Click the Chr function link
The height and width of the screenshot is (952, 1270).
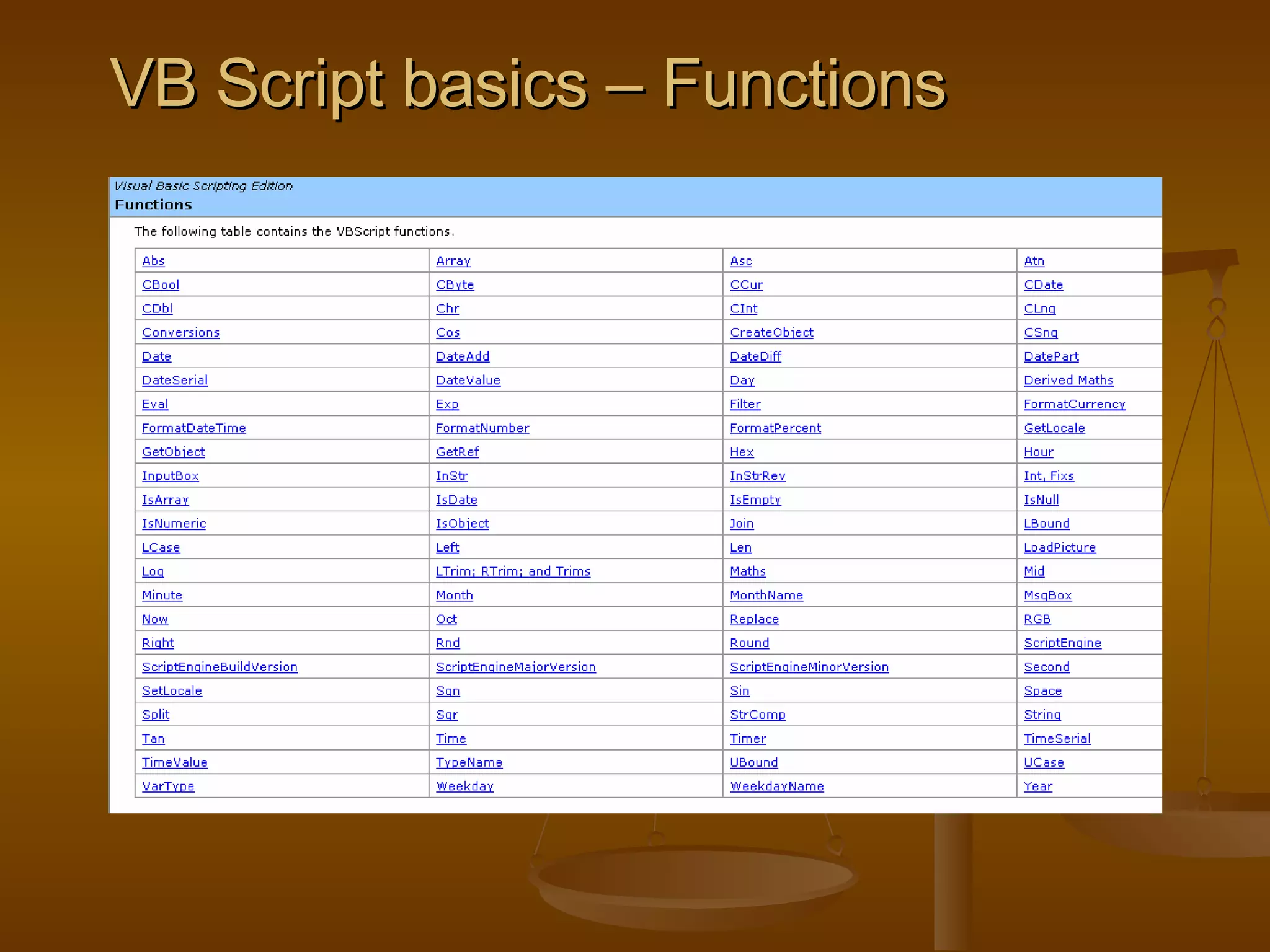[448, 309]
